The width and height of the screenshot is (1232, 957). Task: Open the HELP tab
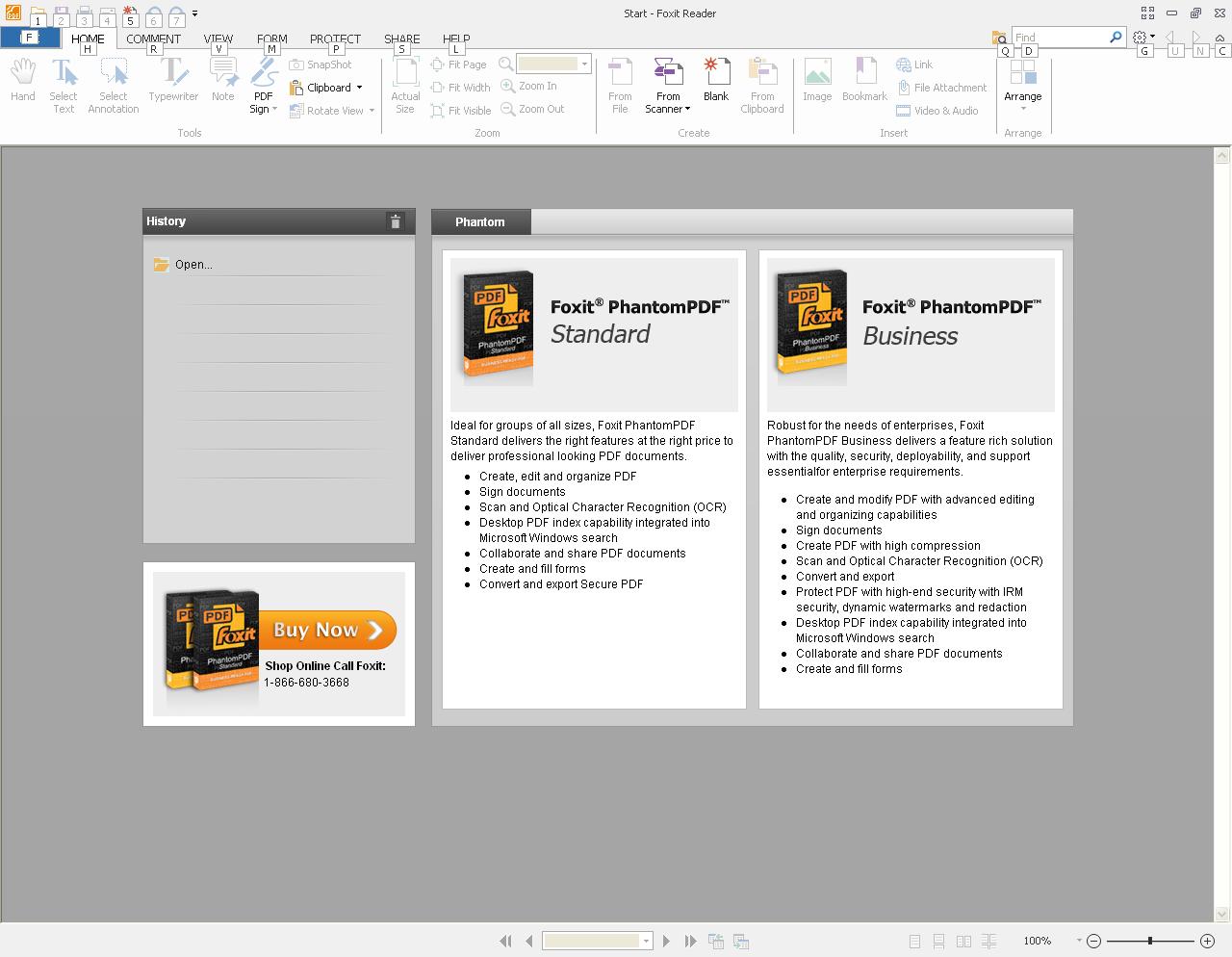(x=456, y=39)
